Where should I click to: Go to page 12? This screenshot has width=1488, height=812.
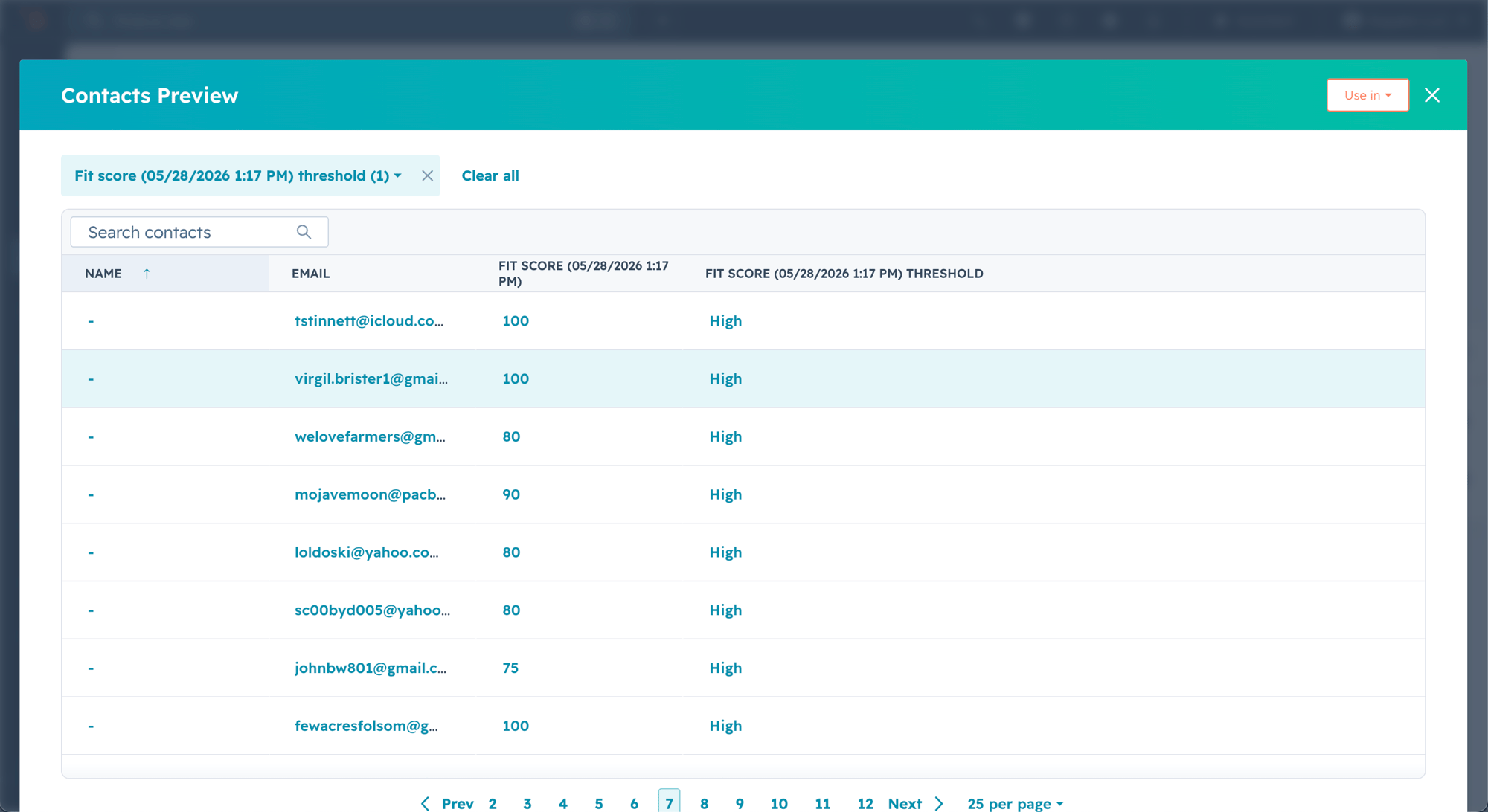click(865, 803)
